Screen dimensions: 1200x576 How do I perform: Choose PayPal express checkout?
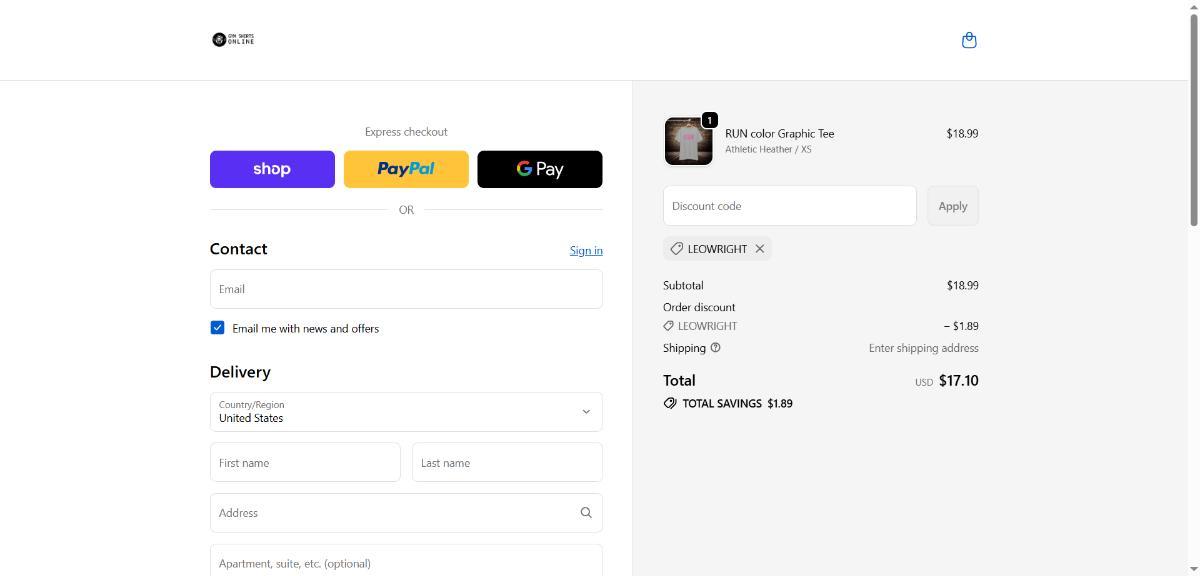[x=406, y=169]
